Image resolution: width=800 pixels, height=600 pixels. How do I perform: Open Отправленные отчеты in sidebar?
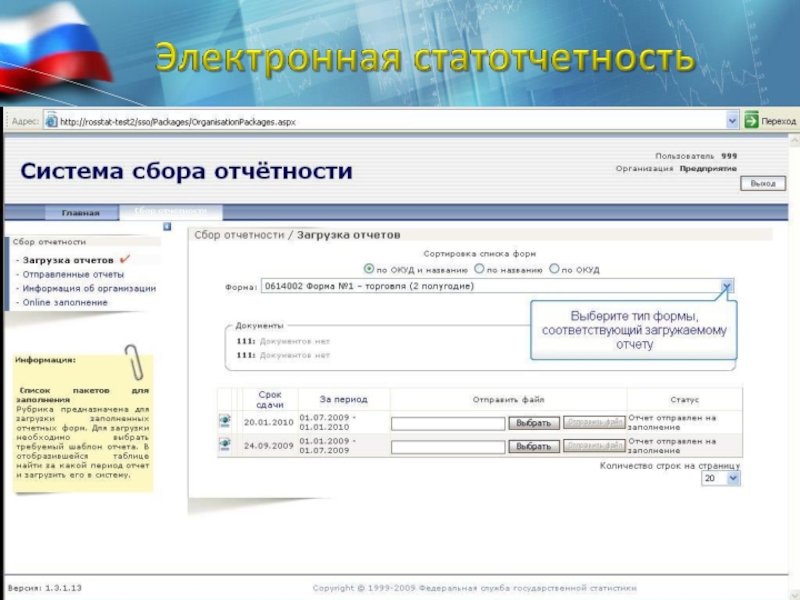click(73, 274)
